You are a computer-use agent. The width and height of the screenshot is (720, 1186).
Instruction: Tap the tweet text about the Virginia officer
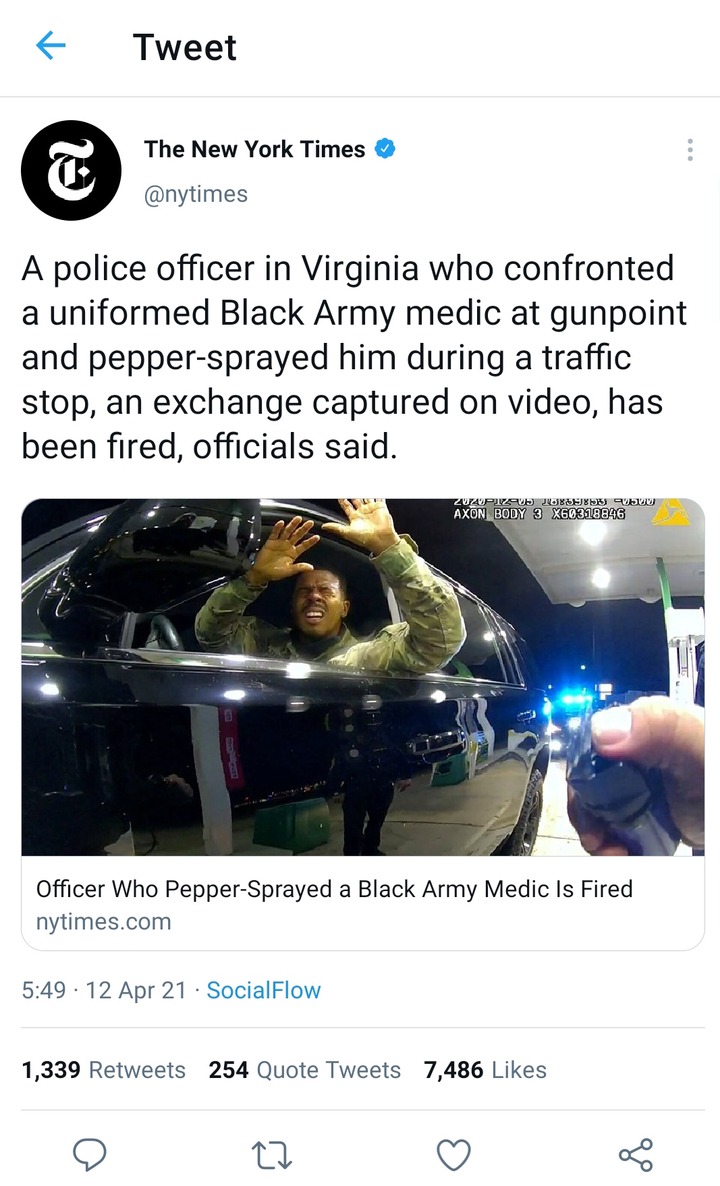click(354, 357)
